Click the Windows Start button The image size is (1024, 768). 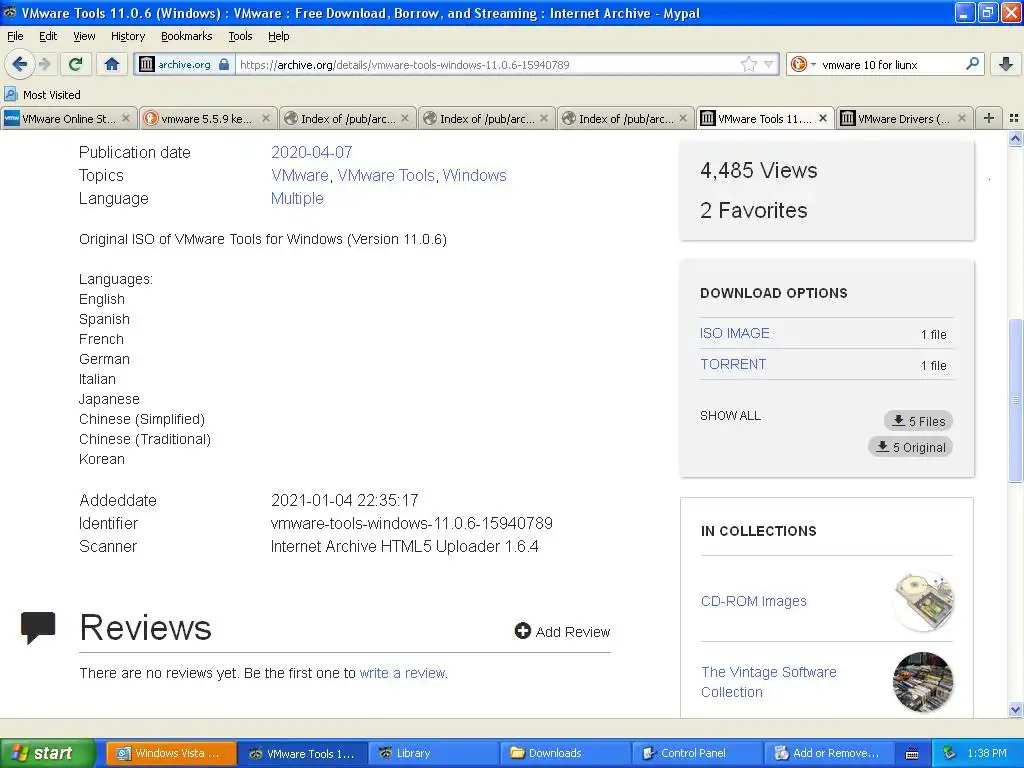point(48,753)
